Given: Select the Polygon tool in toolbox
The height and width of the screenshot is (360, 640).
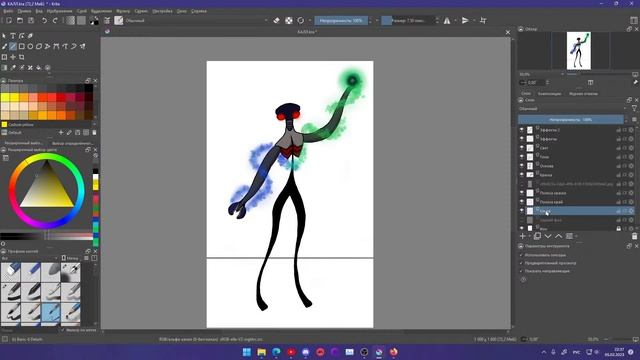Looking at the screenshot, I should (x=39, y=47).
